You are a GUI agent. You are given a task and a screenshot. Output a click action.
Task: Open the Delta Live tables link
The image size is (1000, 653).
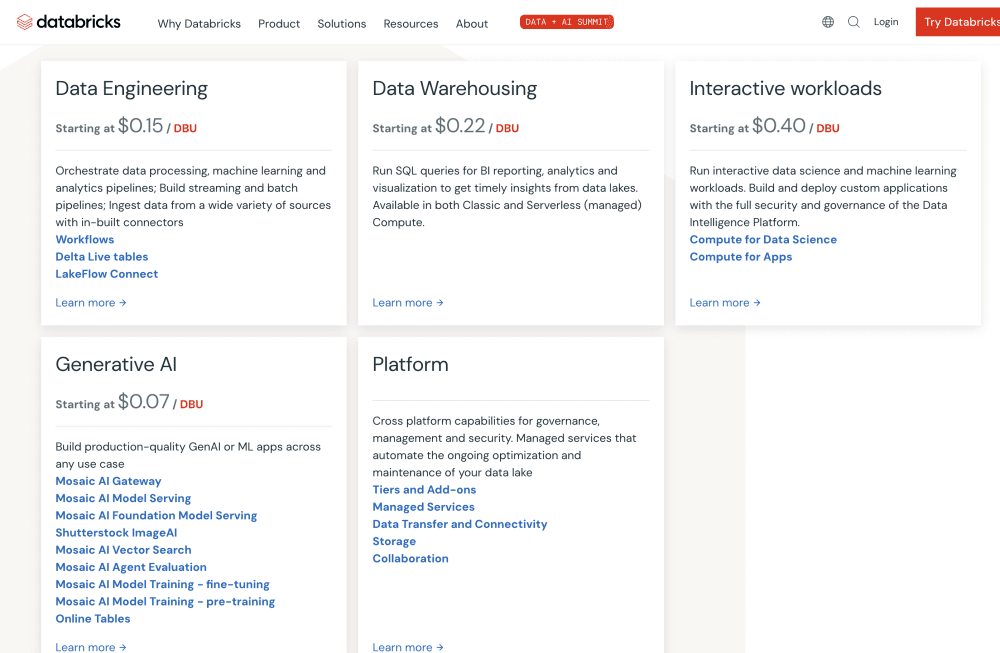point(101,256)
